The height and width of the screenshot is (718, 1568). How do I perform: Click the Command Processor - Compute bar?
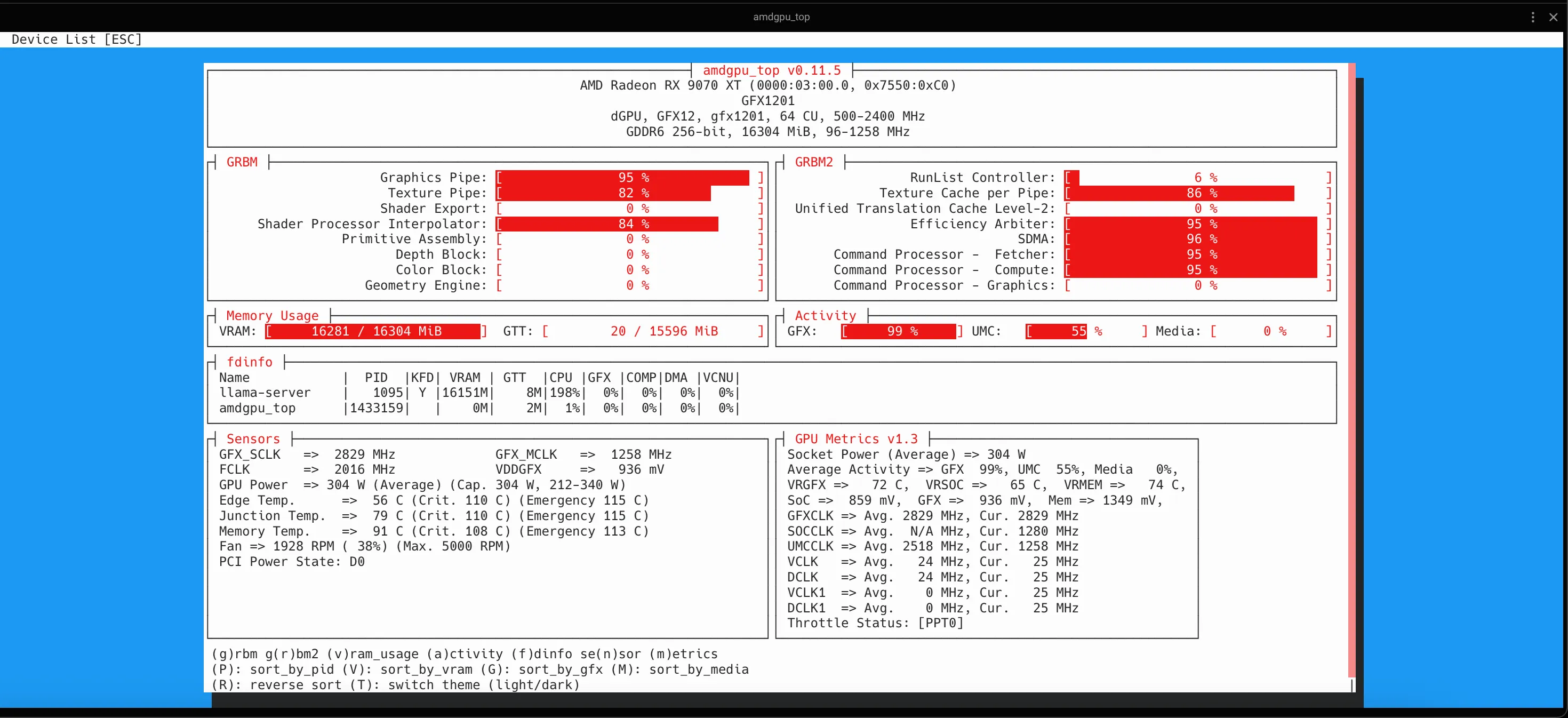click(x=1198, y=270)
